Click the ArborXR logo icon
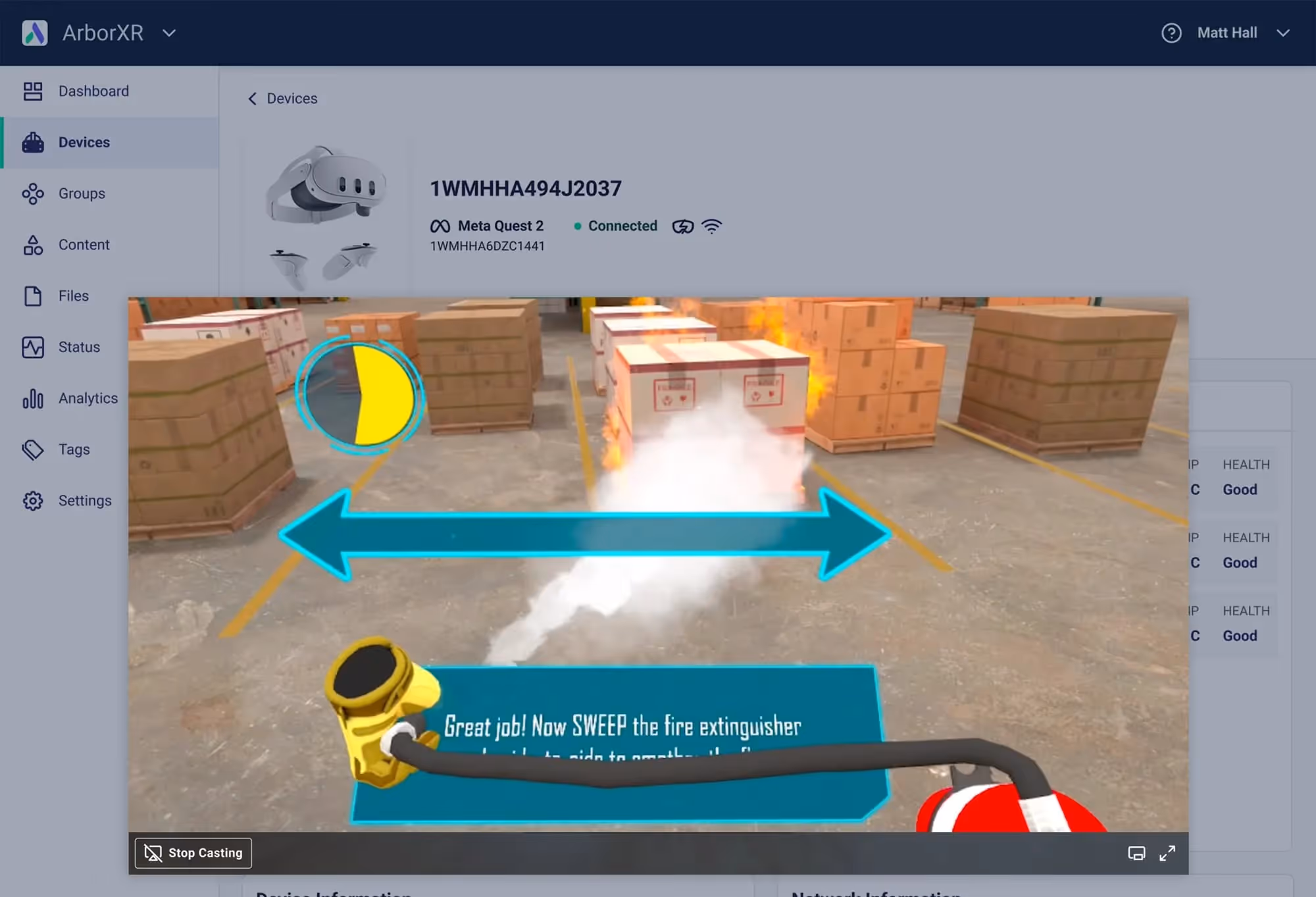Image resolution: width=1316 pixels, height=897 pixels. 35,33
